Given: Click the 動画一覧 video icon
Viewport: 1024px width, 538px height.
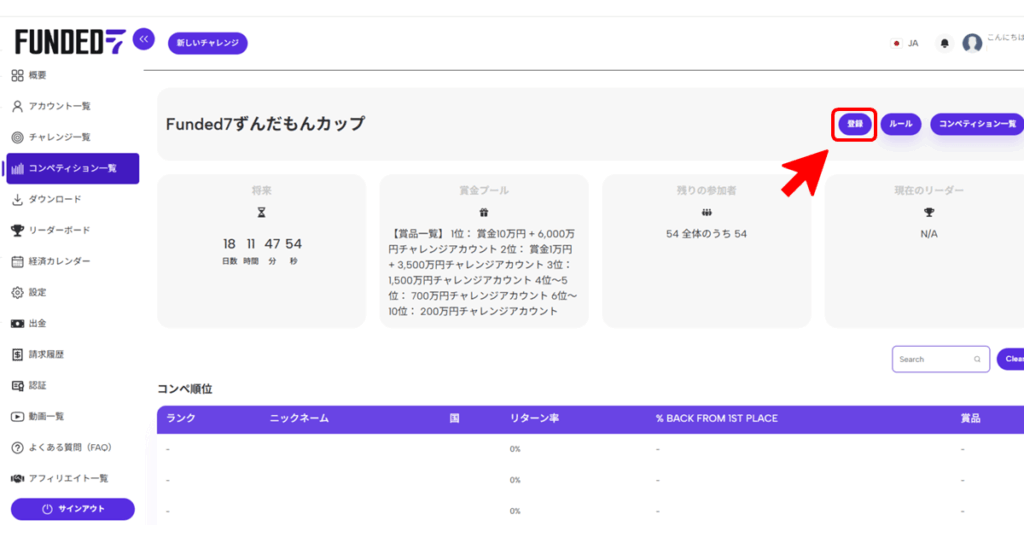Looking at the screenshot, I should [18, 417].
